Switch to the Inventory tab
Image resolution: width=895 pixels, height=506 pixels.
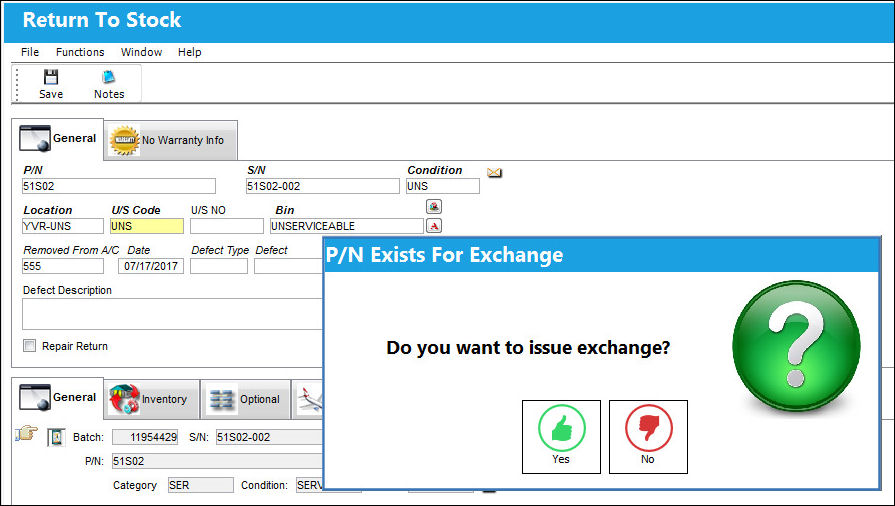pyautogui.click(x=152, y=399)
